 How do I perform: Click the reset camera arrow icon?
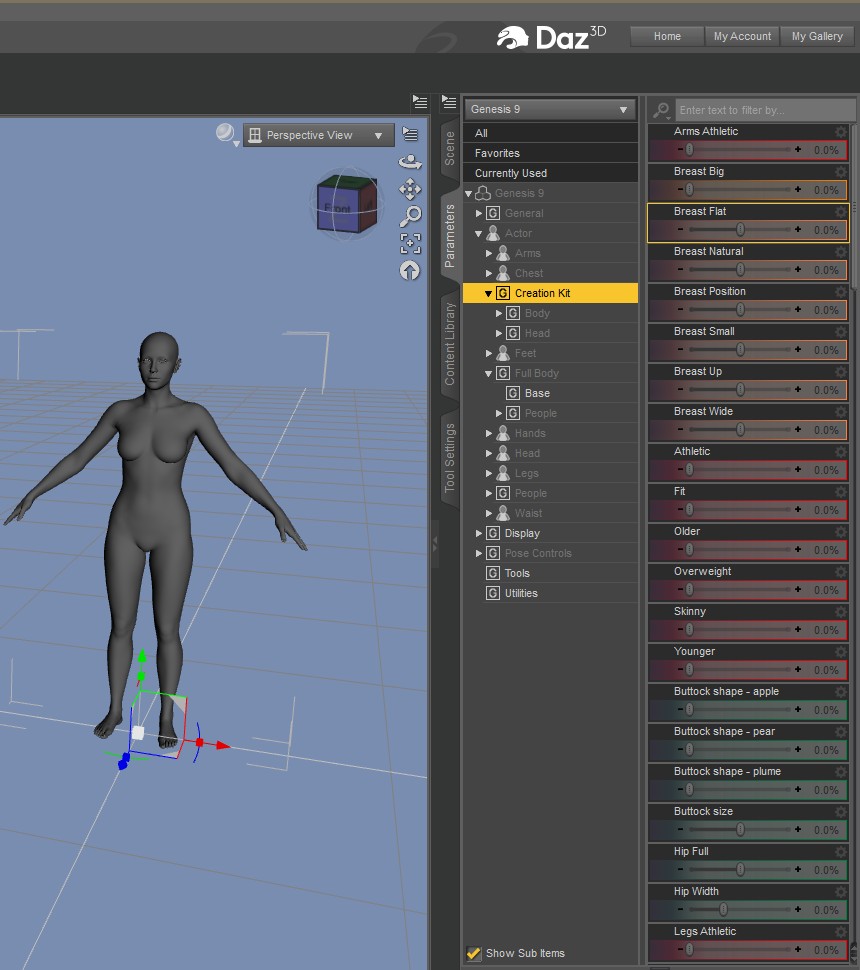point(410,270)
